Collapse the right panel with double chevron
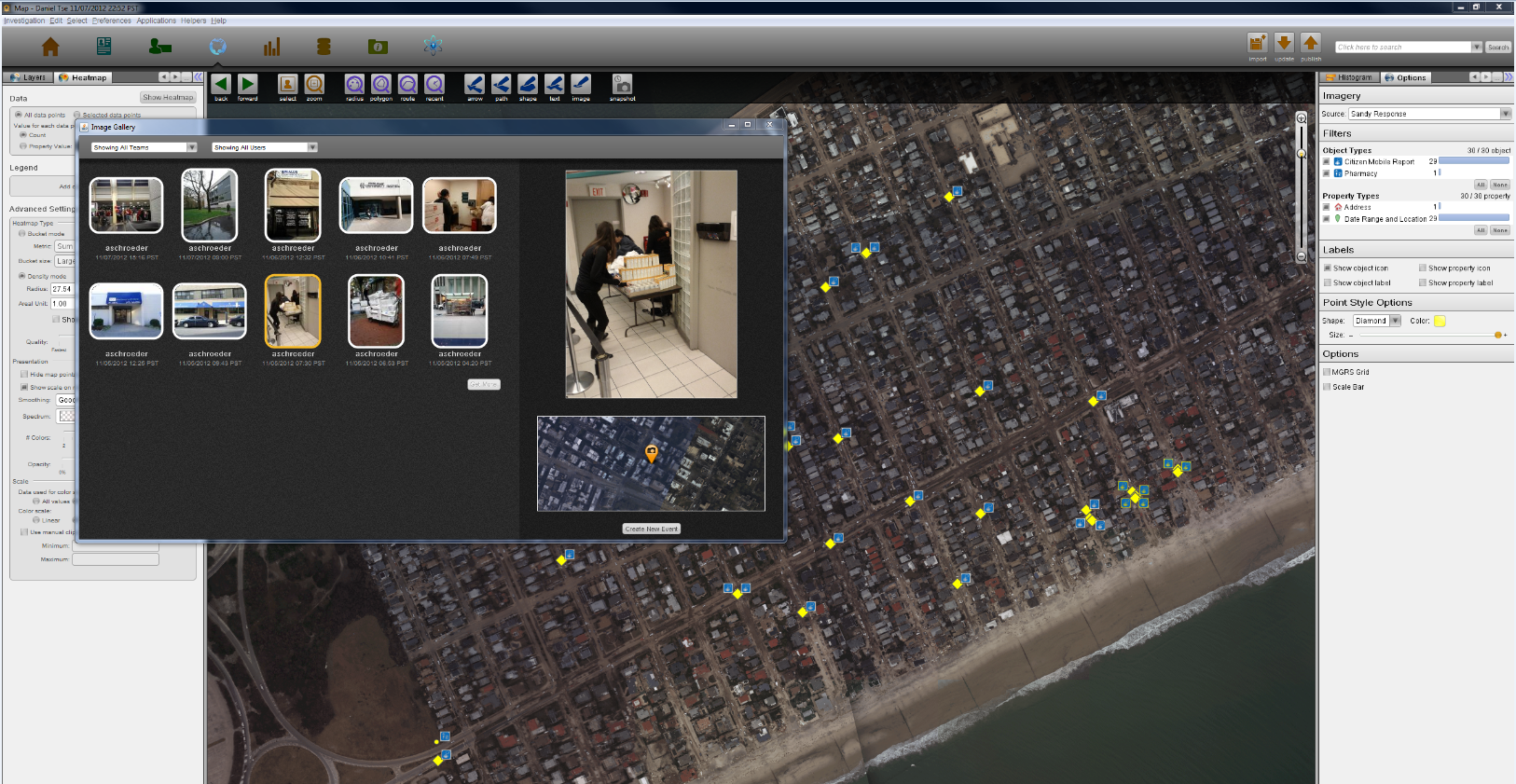1516x784 pixels. (1509, 77)
